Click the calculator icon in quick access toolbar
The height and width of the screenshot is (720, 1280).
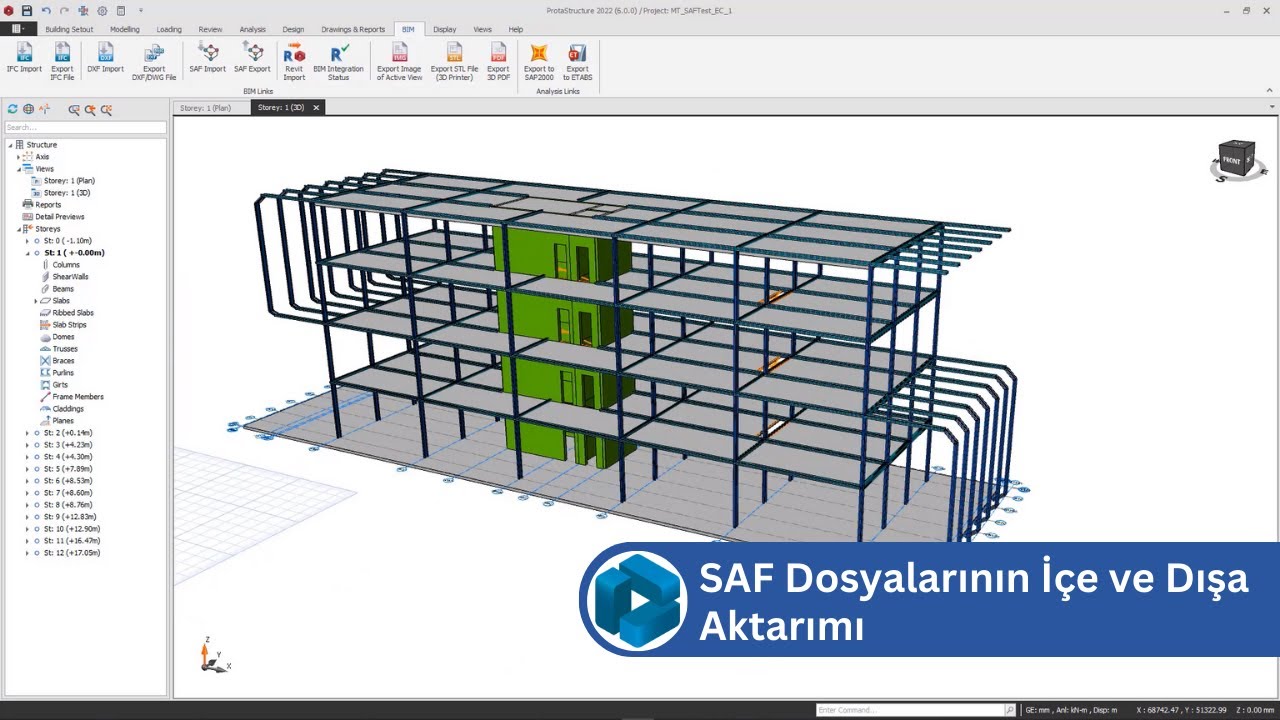pos(121,10)
